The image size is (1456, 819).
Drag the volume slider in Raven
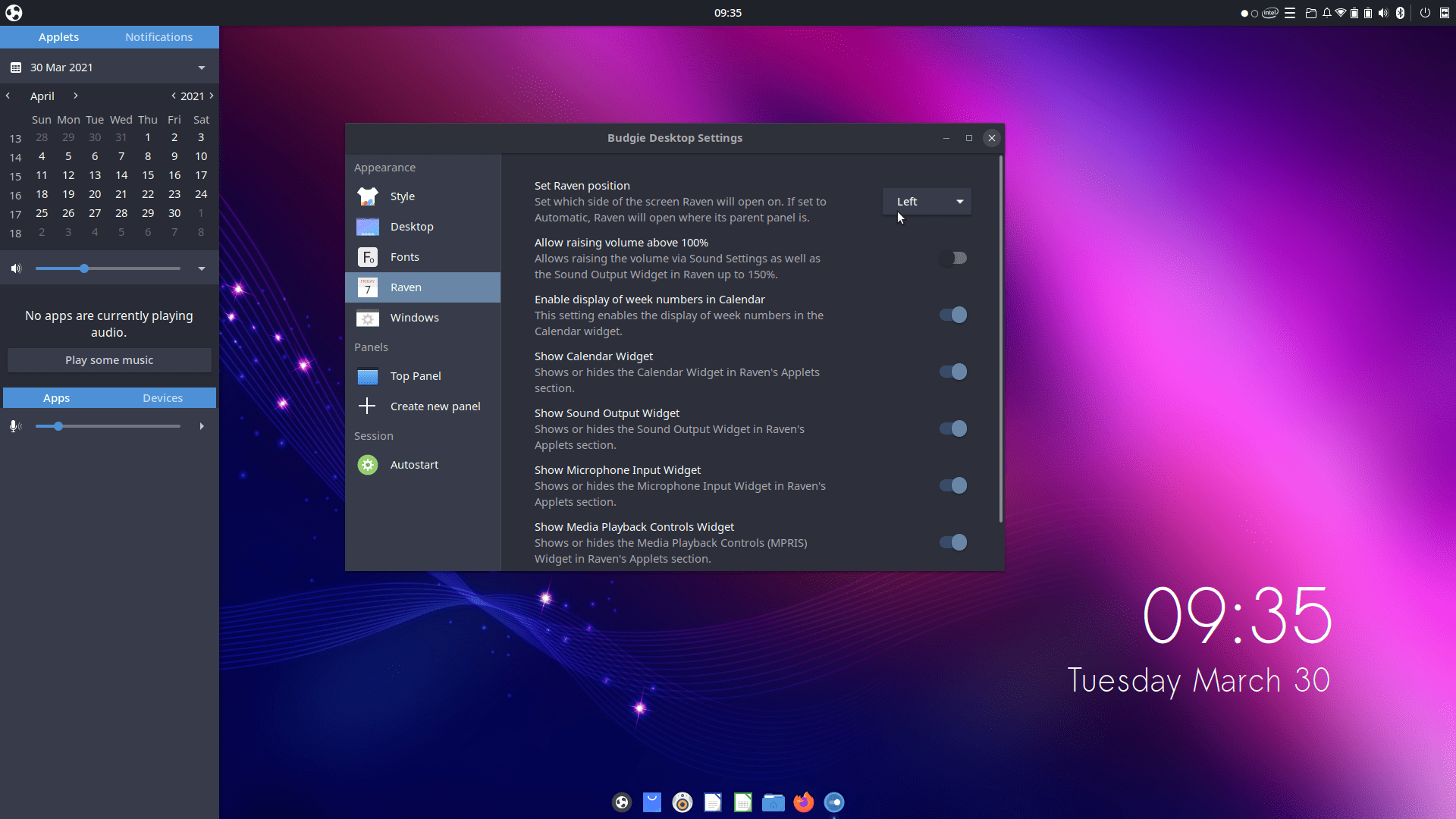point(84,268)
